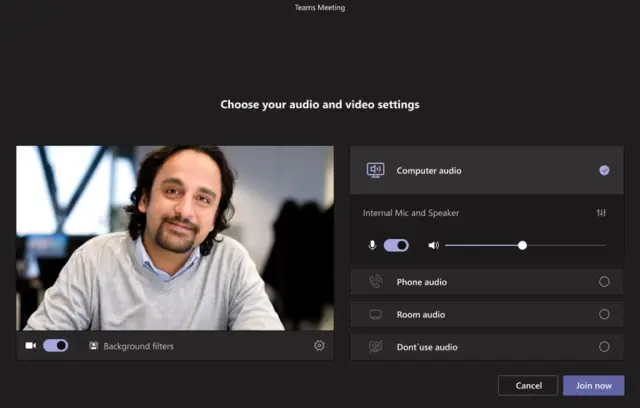This screenshot has width=640, height=408.
Task: Choose the Don't use audio radio button
Action: click(604, 347)
